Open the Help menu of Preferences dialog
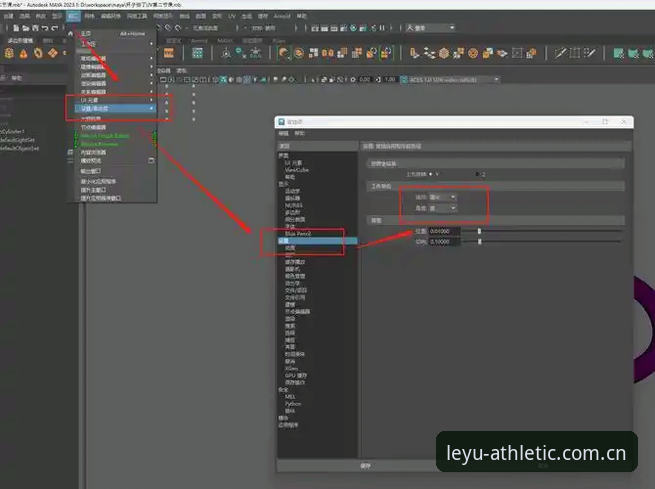 click(300, 133)
